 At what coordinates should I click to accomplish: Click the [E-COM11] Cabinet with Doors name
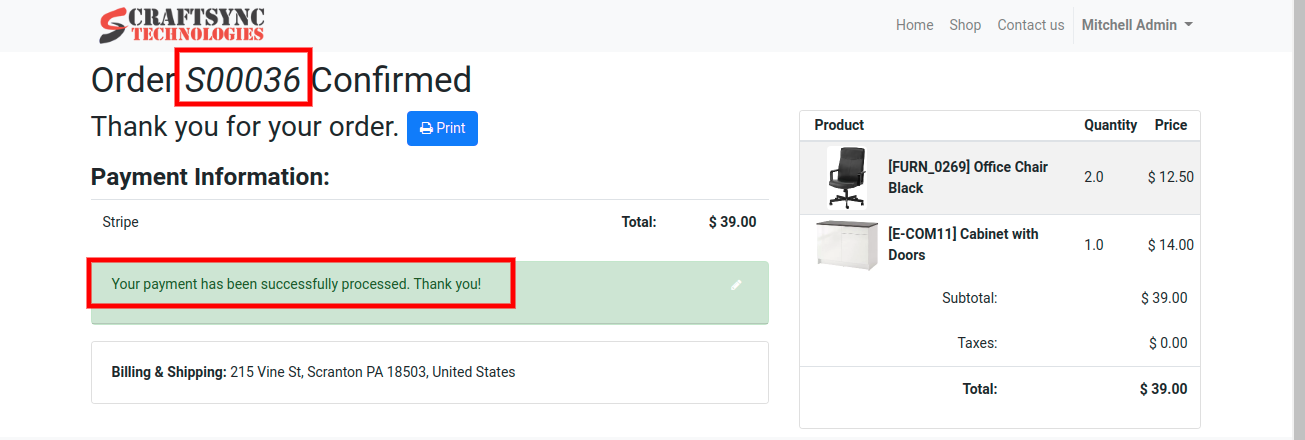962,244
